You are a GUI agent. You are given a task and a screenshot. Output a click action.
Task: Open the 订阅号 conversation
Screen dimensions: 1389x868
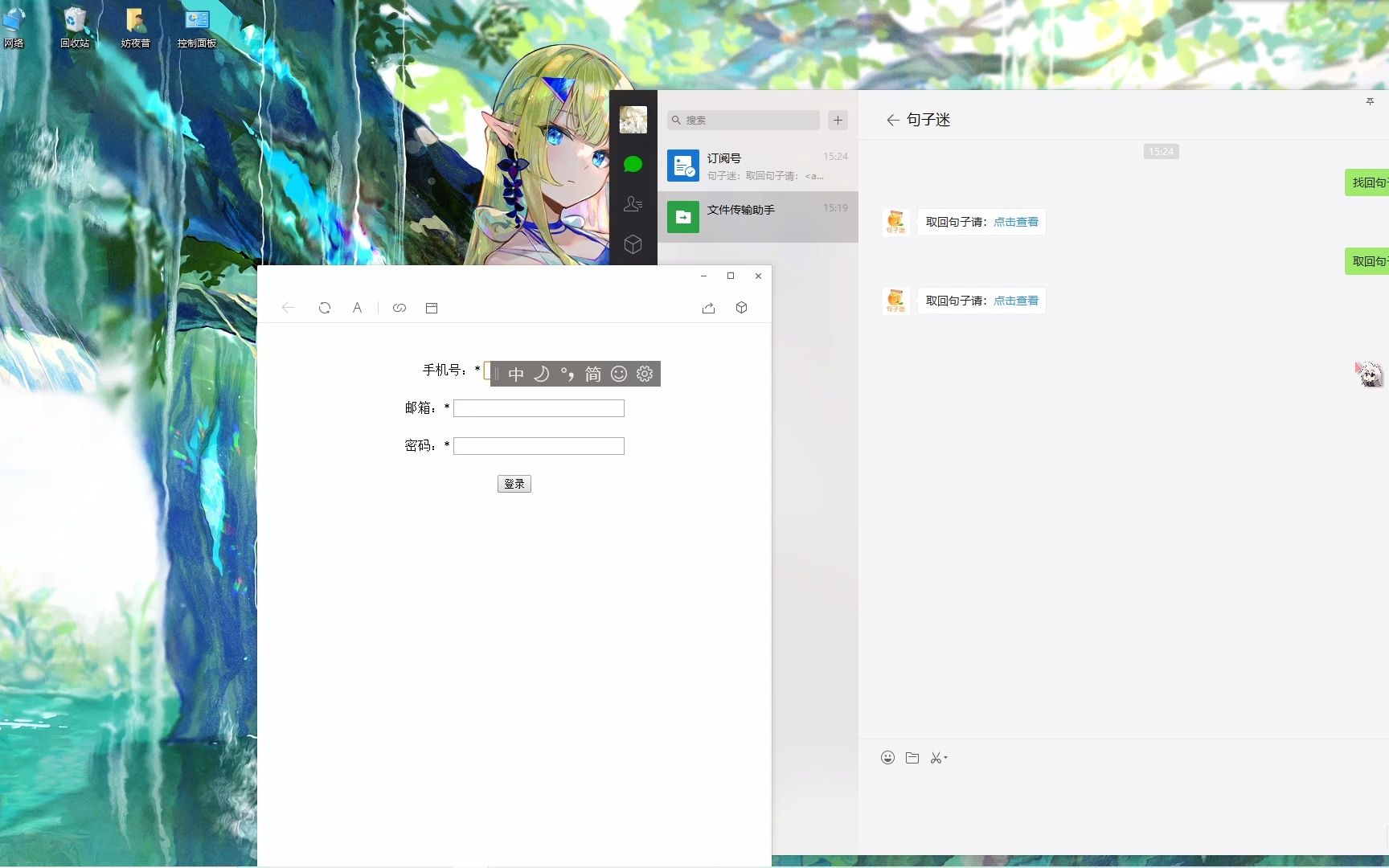coord(758,166)
